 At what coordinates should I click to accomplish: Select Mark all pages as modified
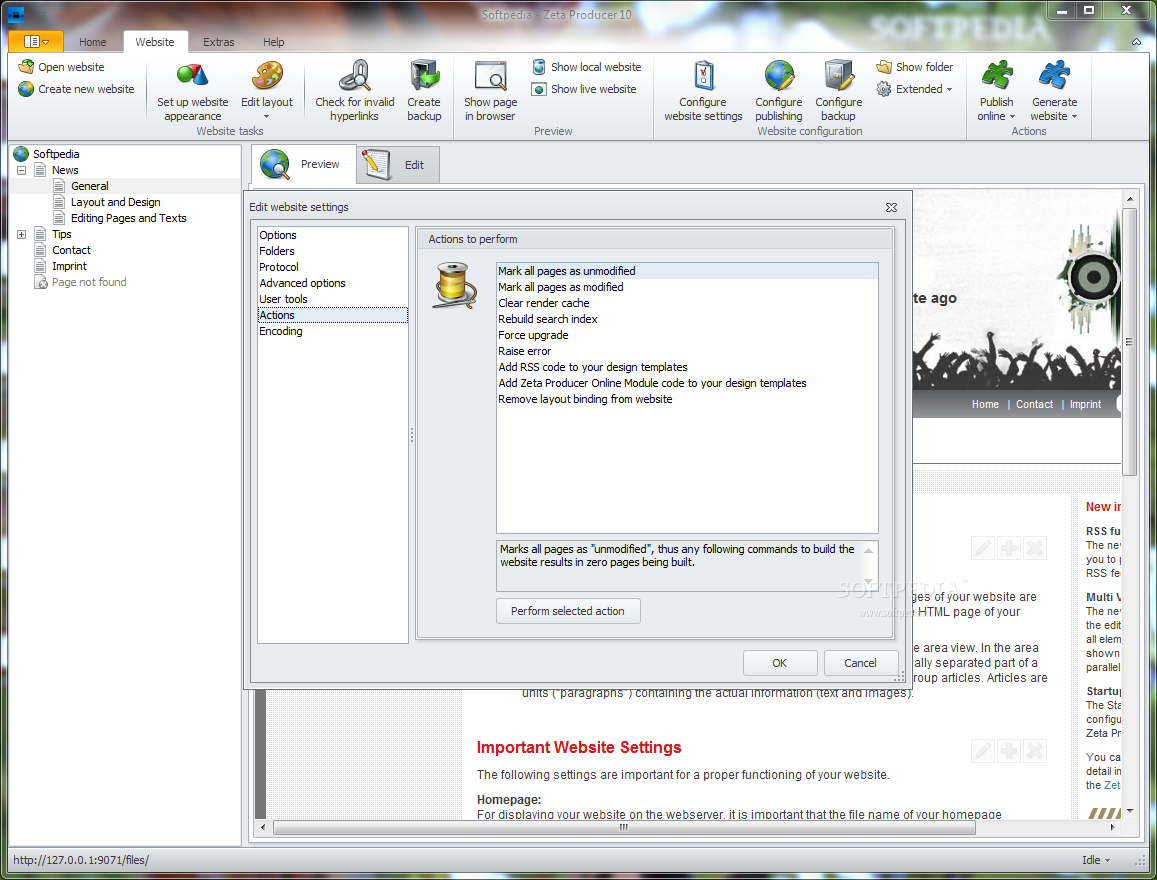[x=687, y=287]
